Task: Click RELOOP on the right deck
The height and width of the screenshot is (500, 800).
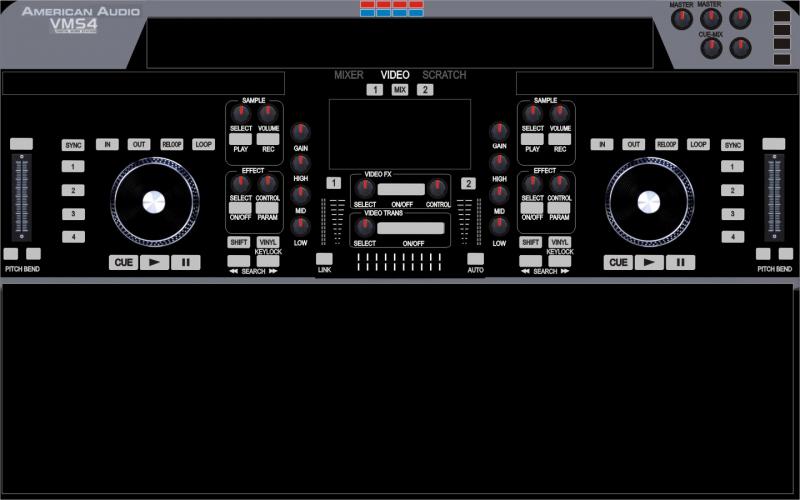Action: tap(666, 144)
